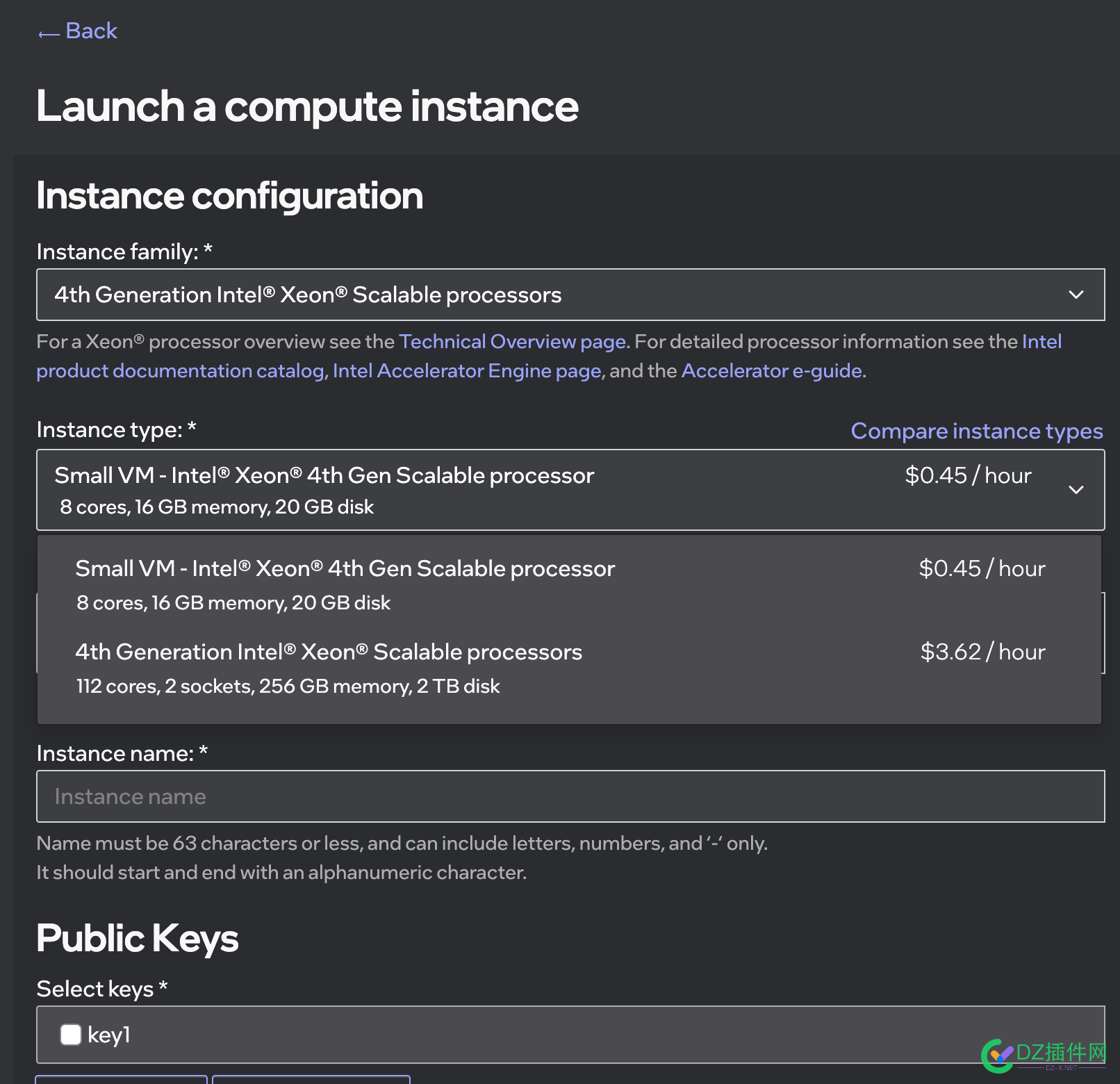
Task: Click the key1 label text
Action: click(109, 1035)
